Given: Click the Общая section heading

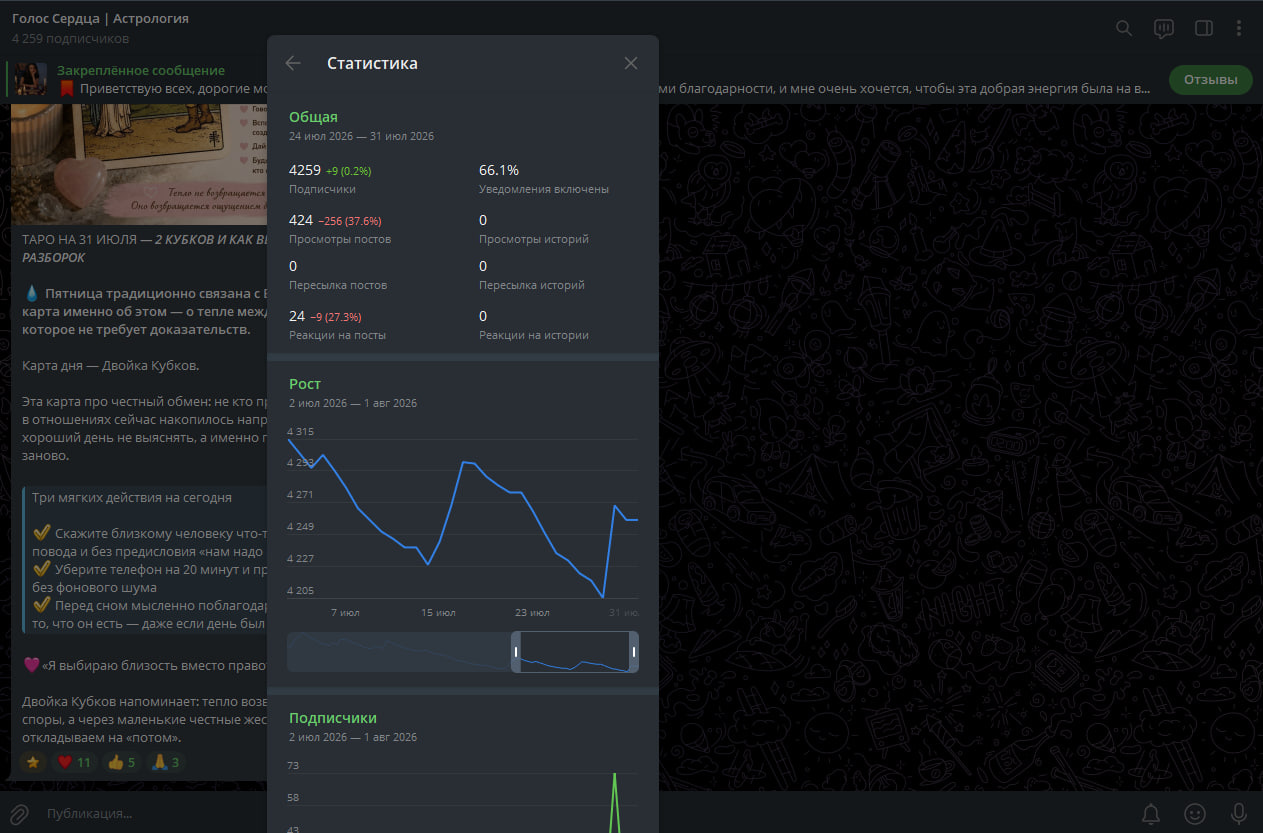Looking at the screenshot, I should point(313,117).
